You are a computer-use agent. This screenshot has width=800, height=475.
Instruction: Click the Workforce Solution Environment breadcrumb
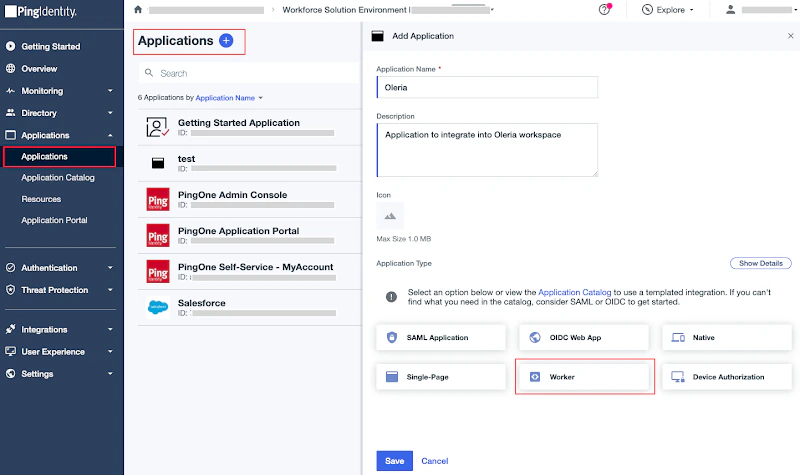[345, 10]
